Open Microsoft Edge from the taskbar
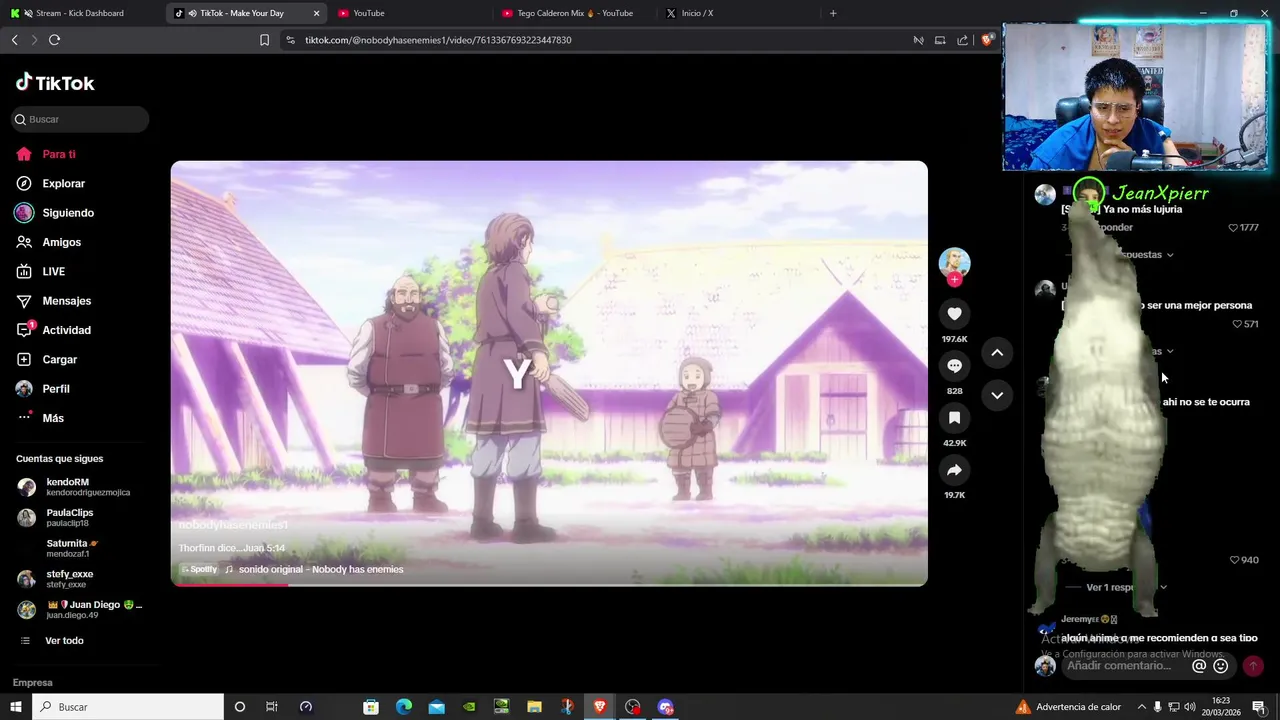The width and height of the screenshot is (1280, 720). click(403, 707)
